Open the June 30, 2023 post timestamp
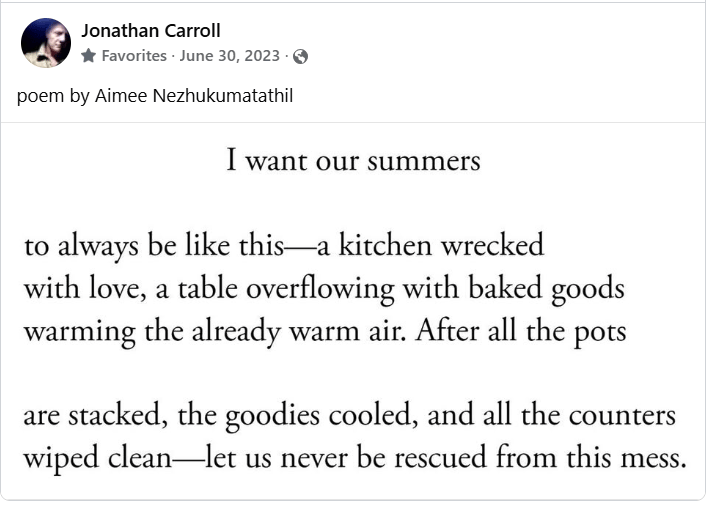 pos(229,56)
